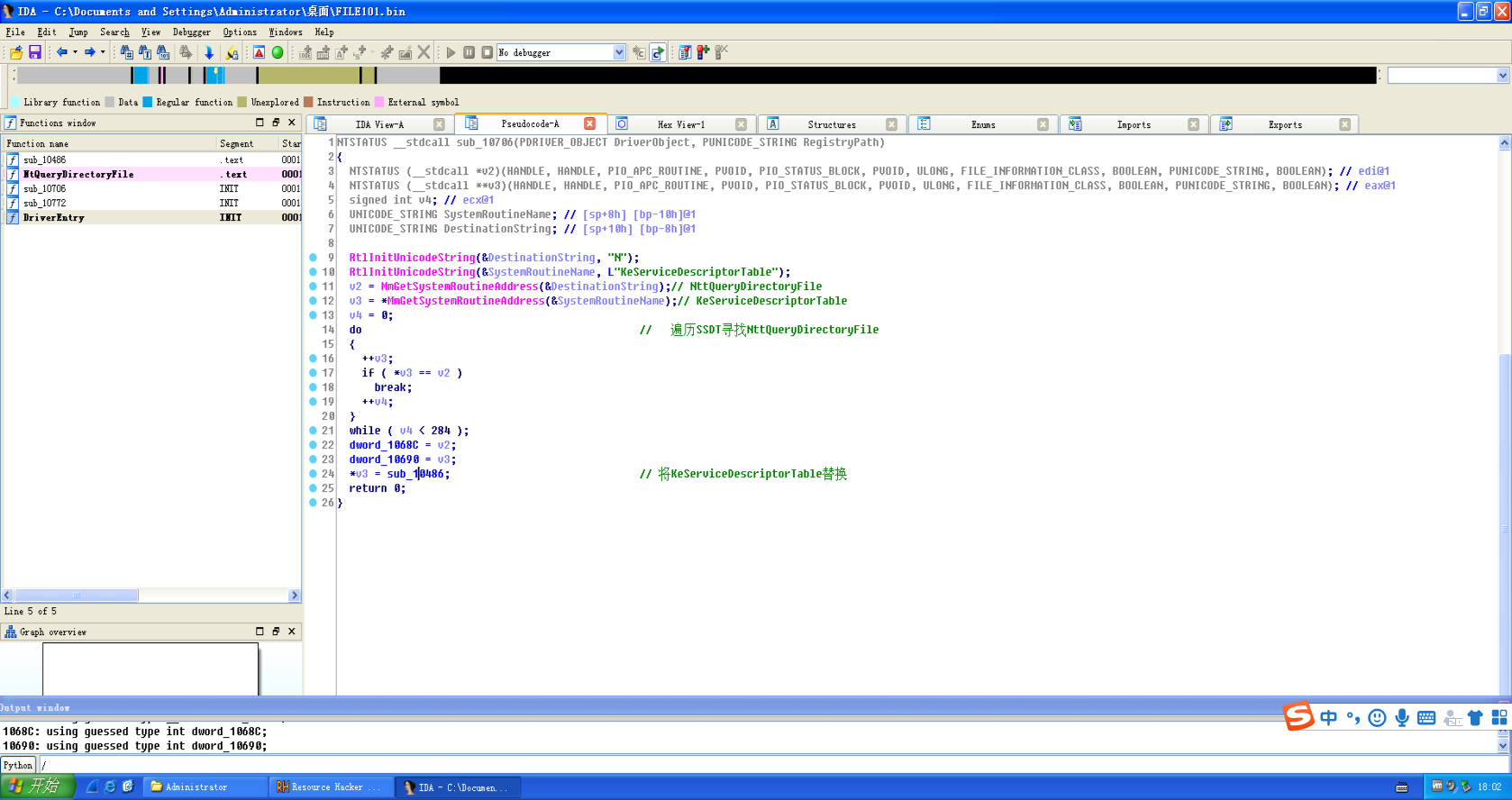Click the breakpoint list toolbar icon
The width and height of the screenshot is (1512, 800).
(x=685, y=52)
